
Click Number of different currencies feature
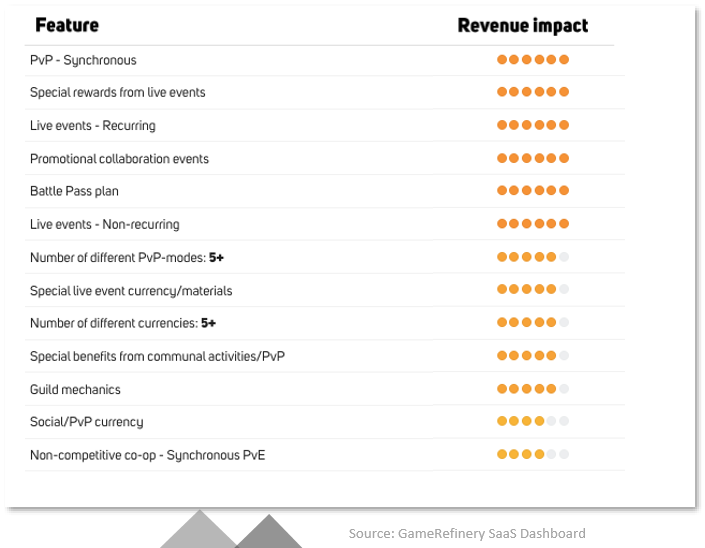[x=122, y=323]
